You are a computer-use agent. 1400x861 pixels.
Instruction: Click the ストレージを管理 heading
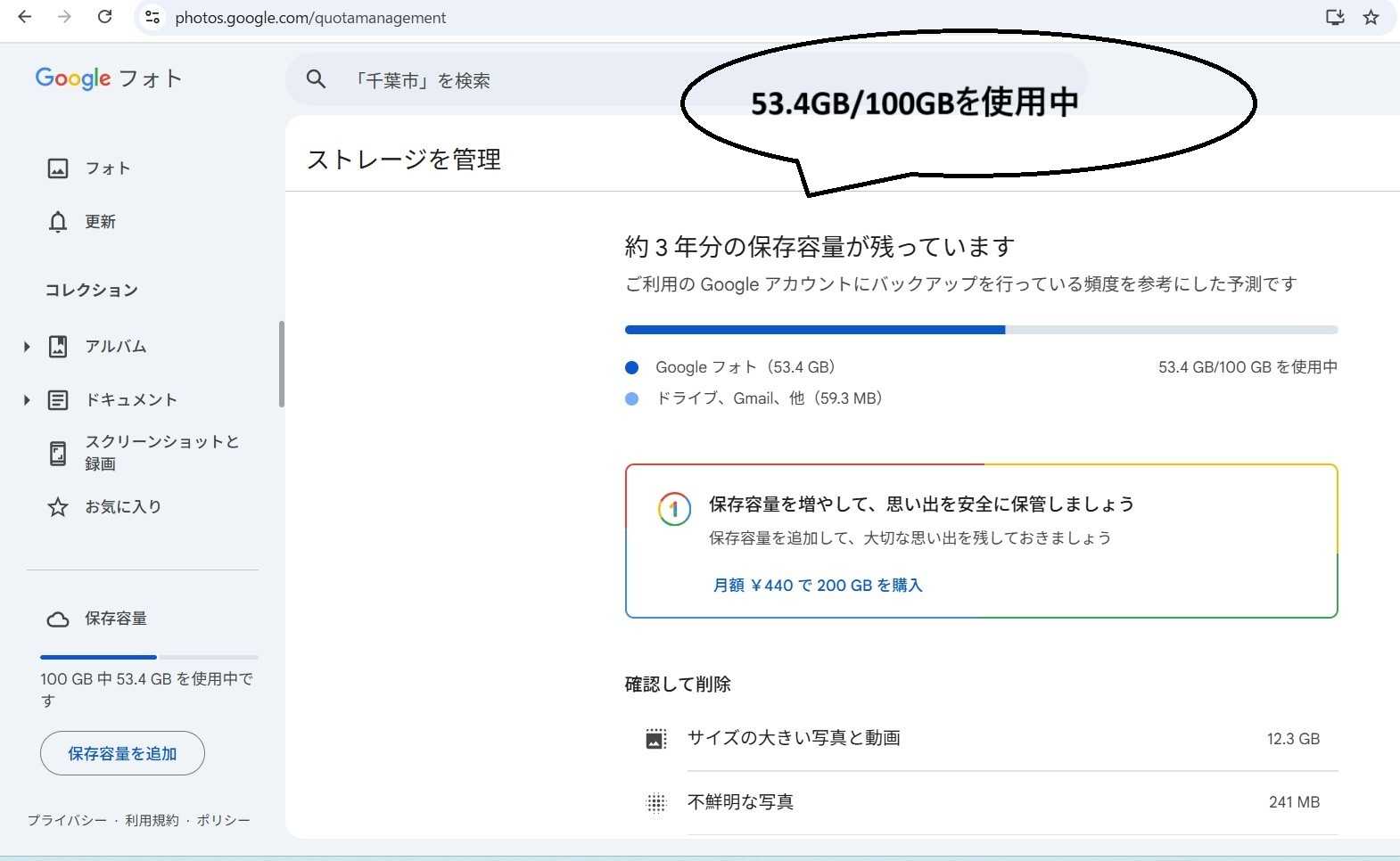pos(404,160)
